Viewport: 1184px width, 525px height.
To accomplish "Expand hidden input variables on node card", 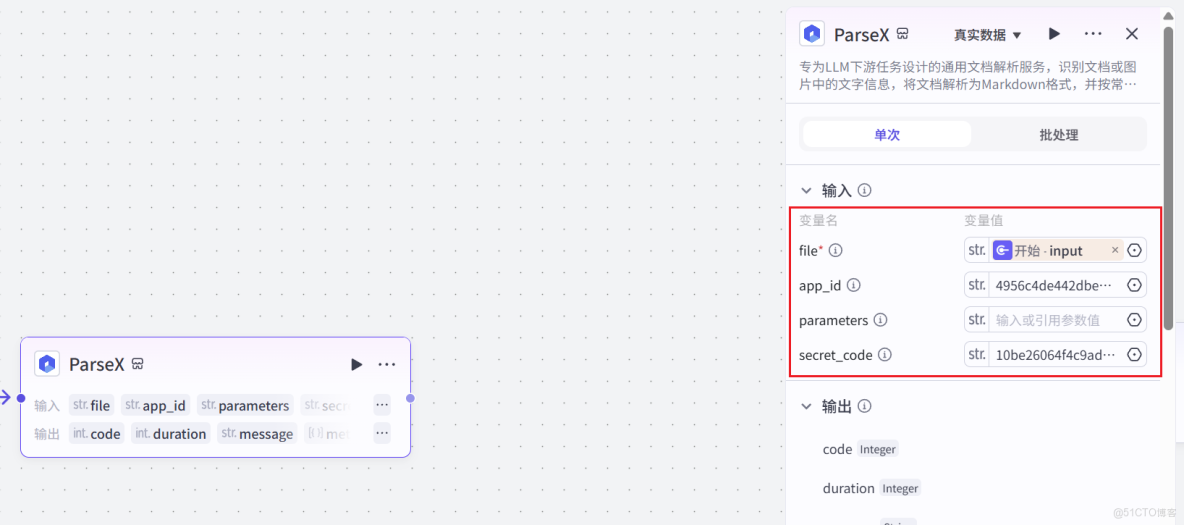I will (382, 405).
